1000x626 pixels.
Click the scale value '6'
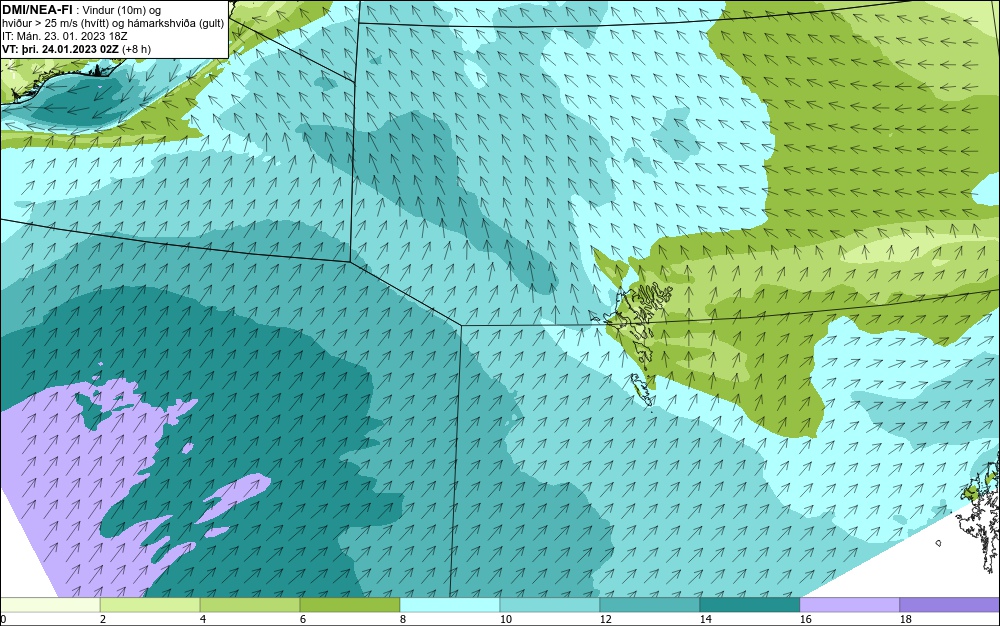(303, 619)
